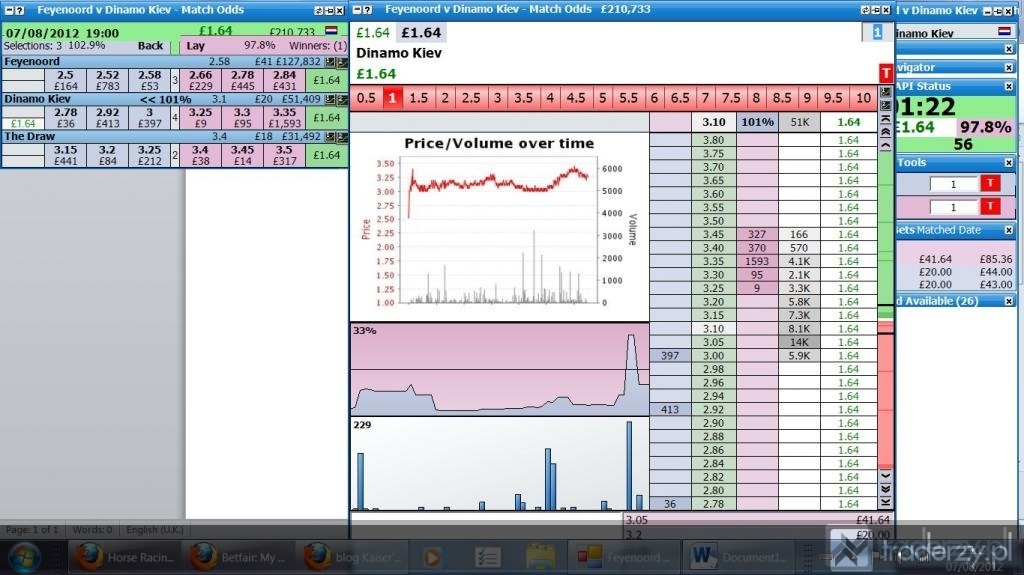The height and width of the screenshot is (575, 1024).
Task: Click the double up arrow on ladder
Action: tap(886, 133)
